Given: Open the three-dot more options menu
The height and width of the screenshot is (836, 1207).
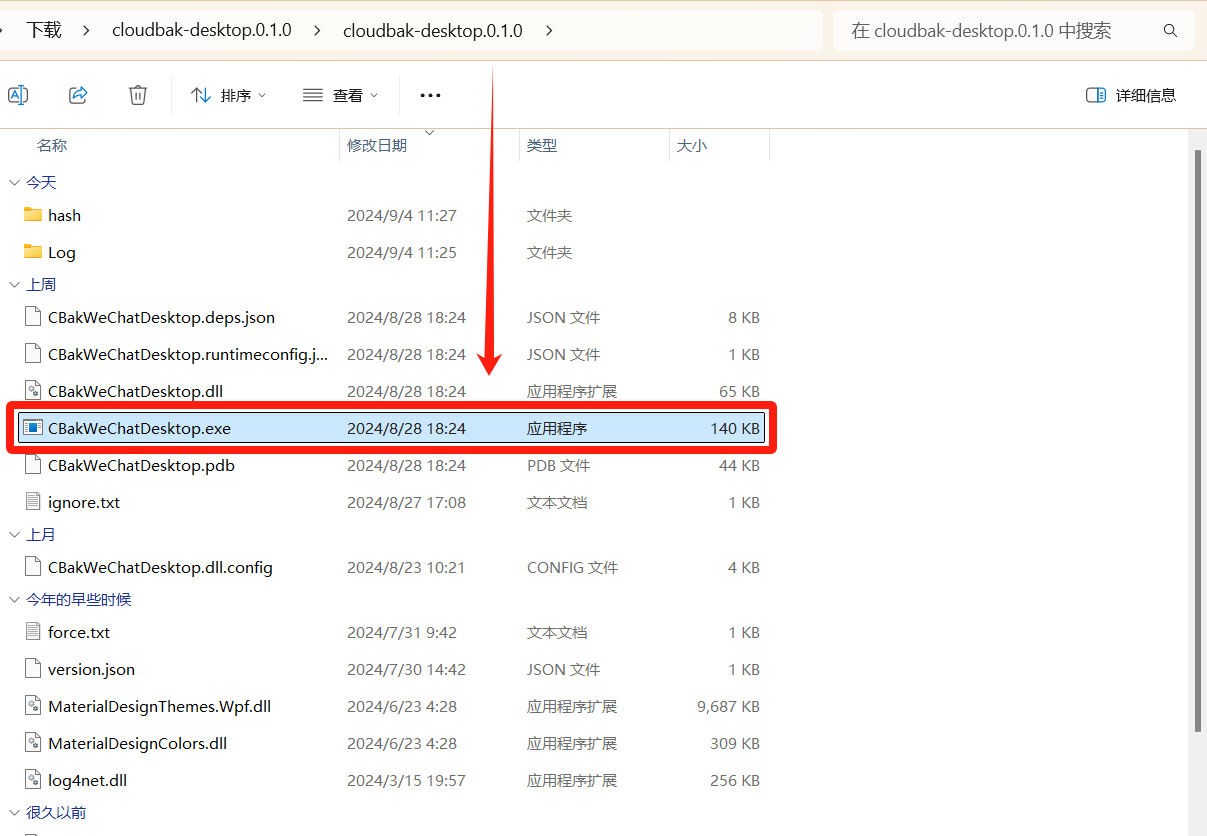Looking at the screenshot, I should coord(430,95).
